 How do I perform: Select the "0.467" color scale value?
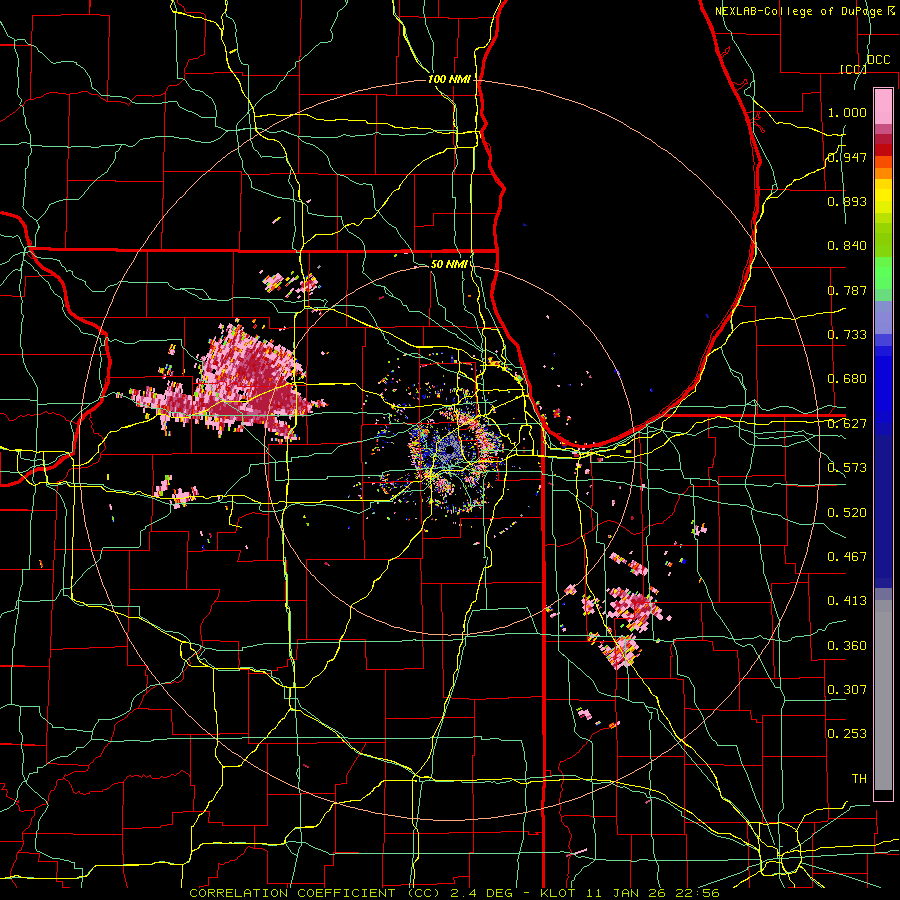pyautogui.click(x=847, y=557)
